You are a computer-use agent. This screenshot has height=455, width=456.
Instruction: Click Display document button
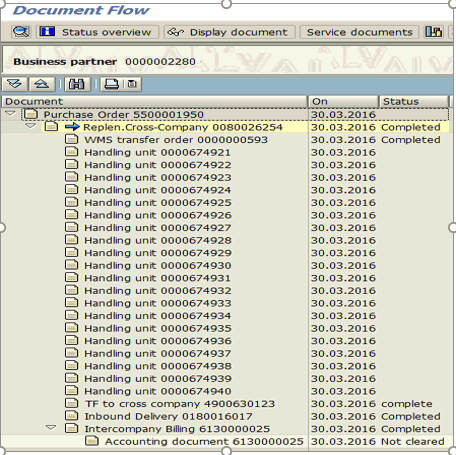pos(229,32)
